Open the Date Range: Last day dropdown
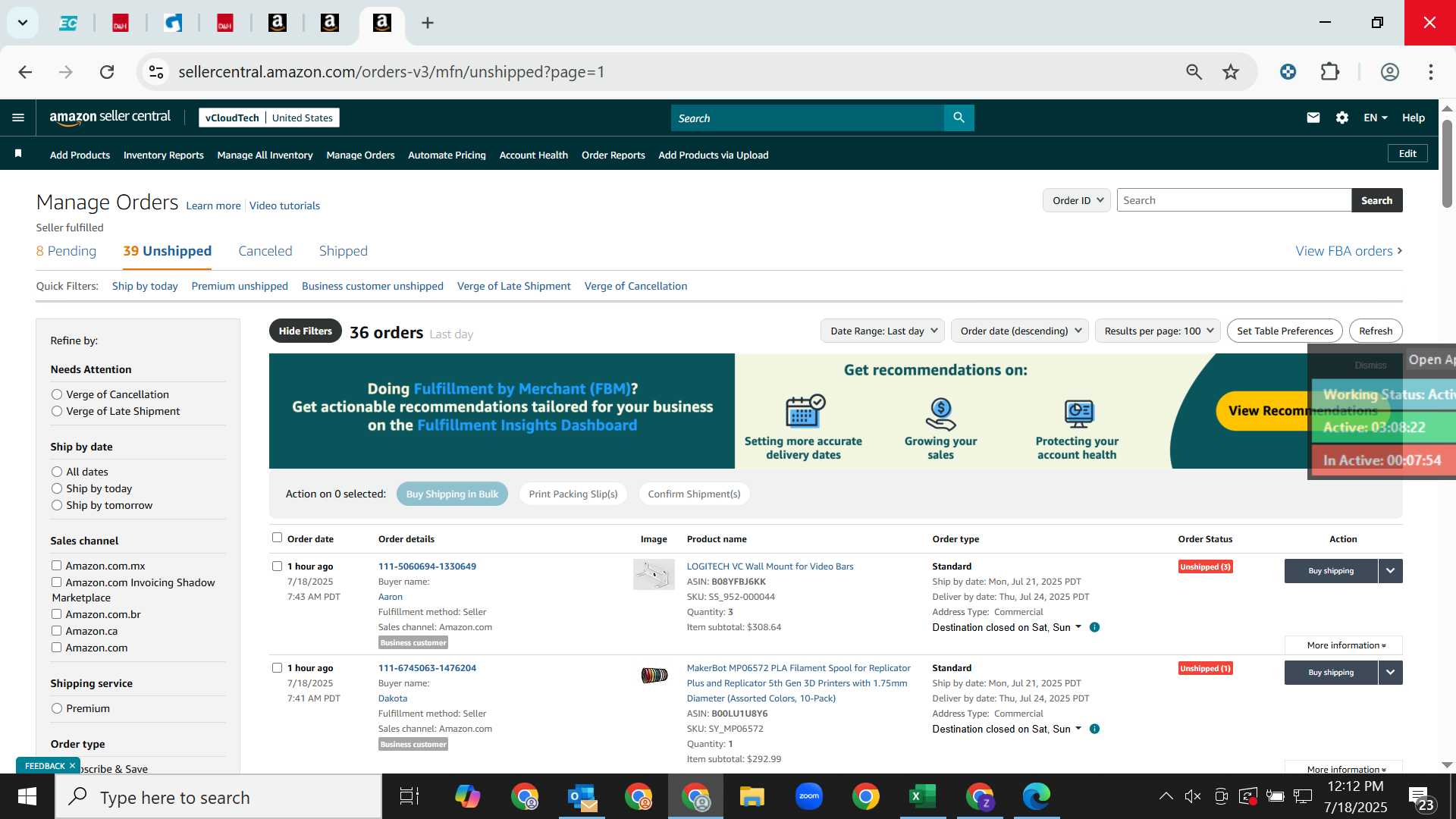Viewport: 1456px width, 819px height. tap(883, 331)
